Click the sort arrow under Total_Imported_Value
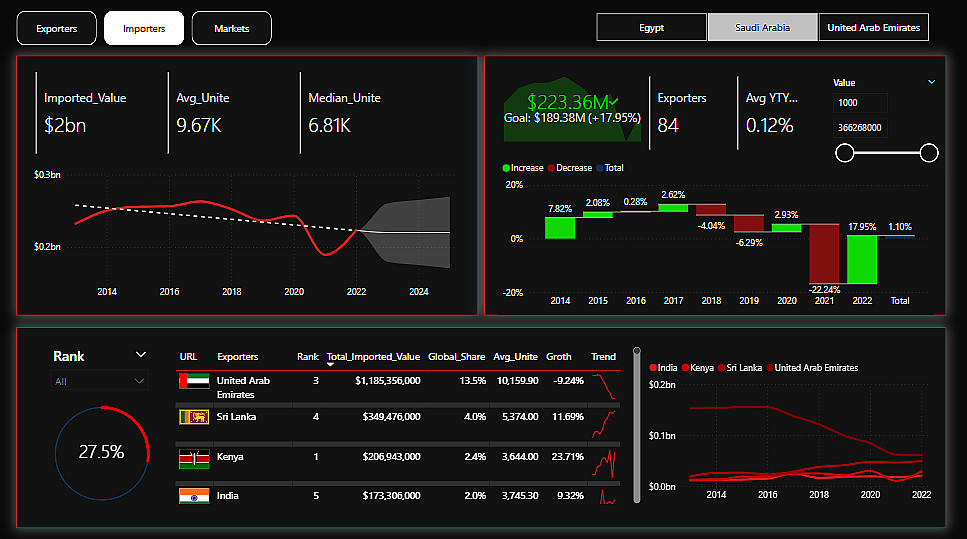The width and height of the screenshot is (967, 539). point(330,364)
